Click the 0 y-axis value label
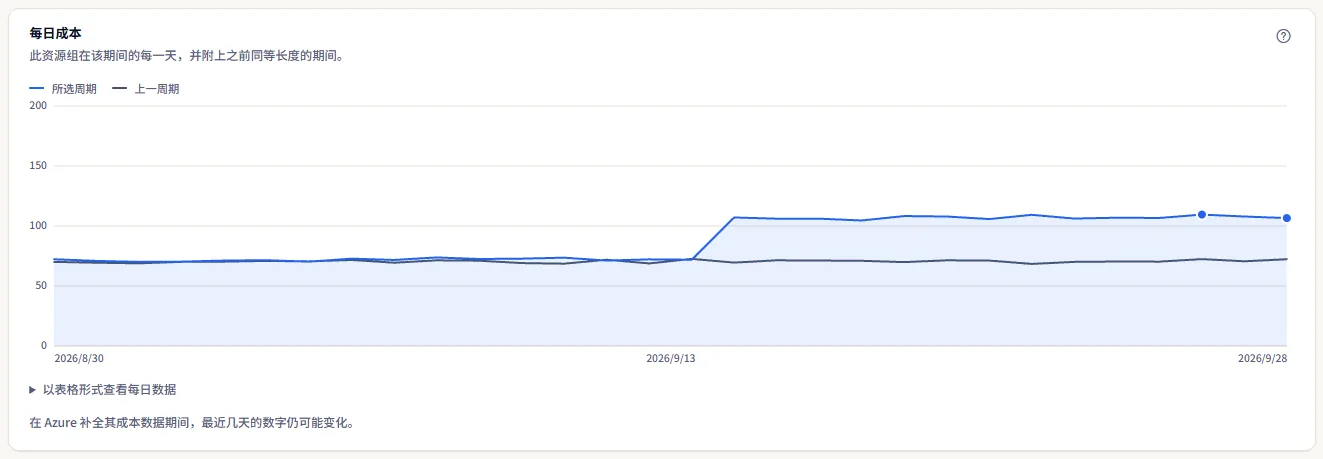This screenshot has width=1323, height=459. [45, 346]
